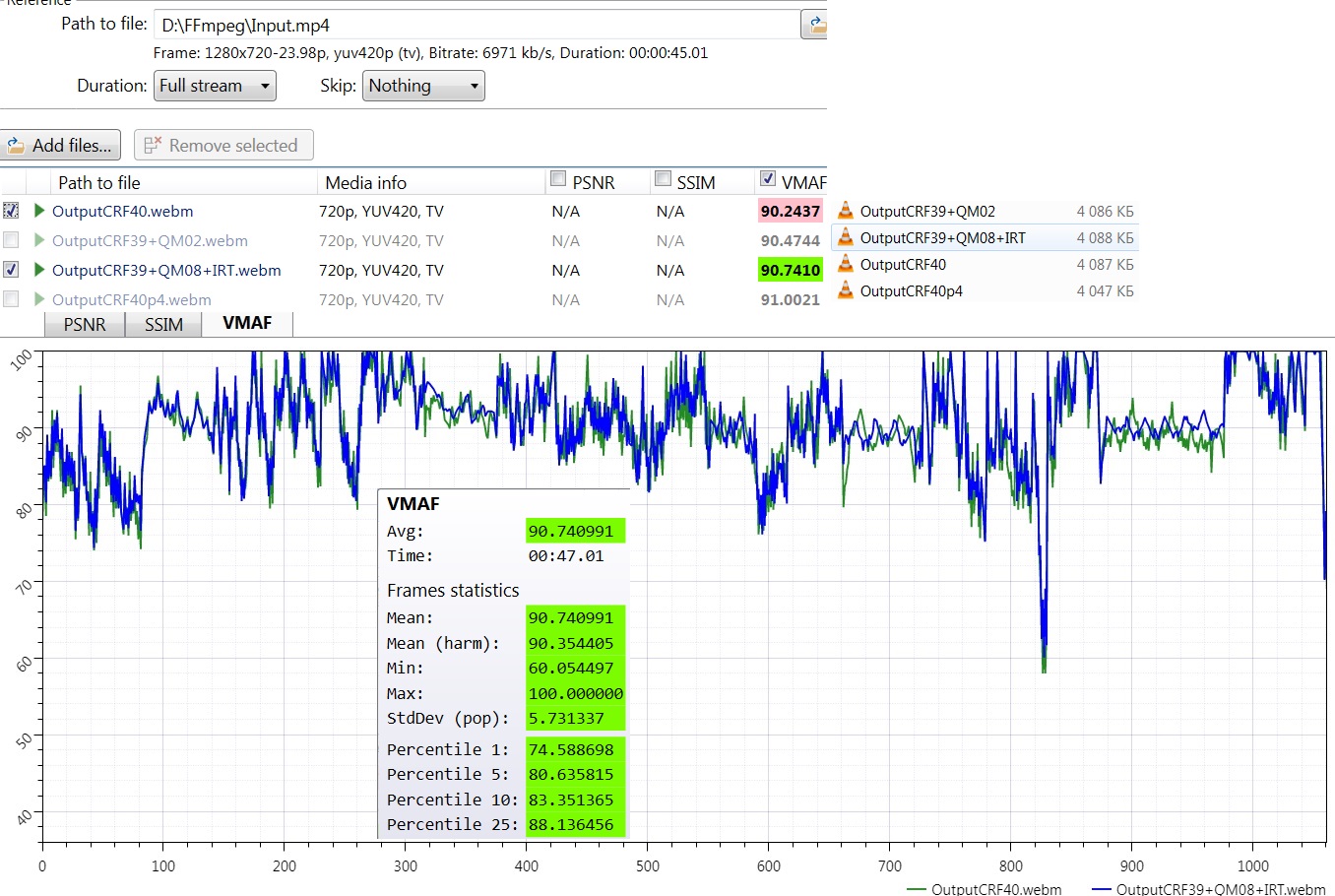Disable the VMAF metric checkbox
The height and width of the screenshot is (896, 1335).
click(768, 179)
